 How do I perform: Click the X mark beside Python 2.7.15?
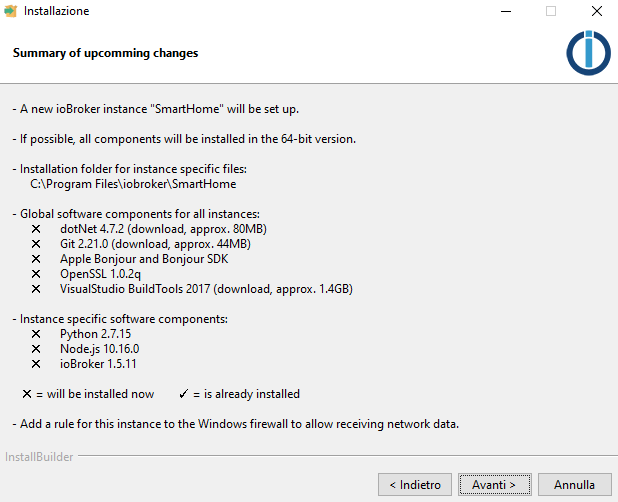tap(36, 334)
